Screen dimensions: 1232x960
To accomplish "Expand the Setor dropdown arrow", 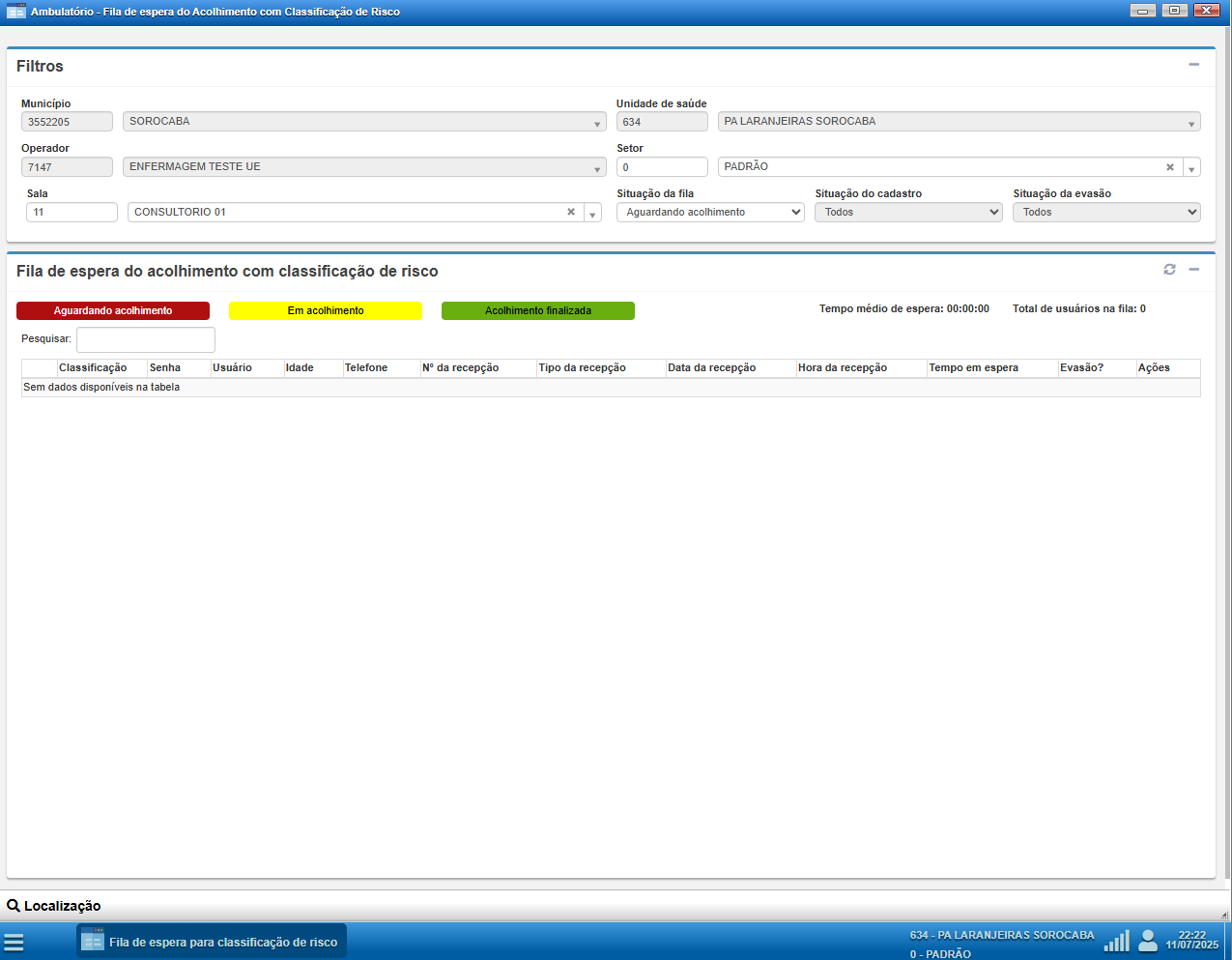I will [x=1191, y=168].
